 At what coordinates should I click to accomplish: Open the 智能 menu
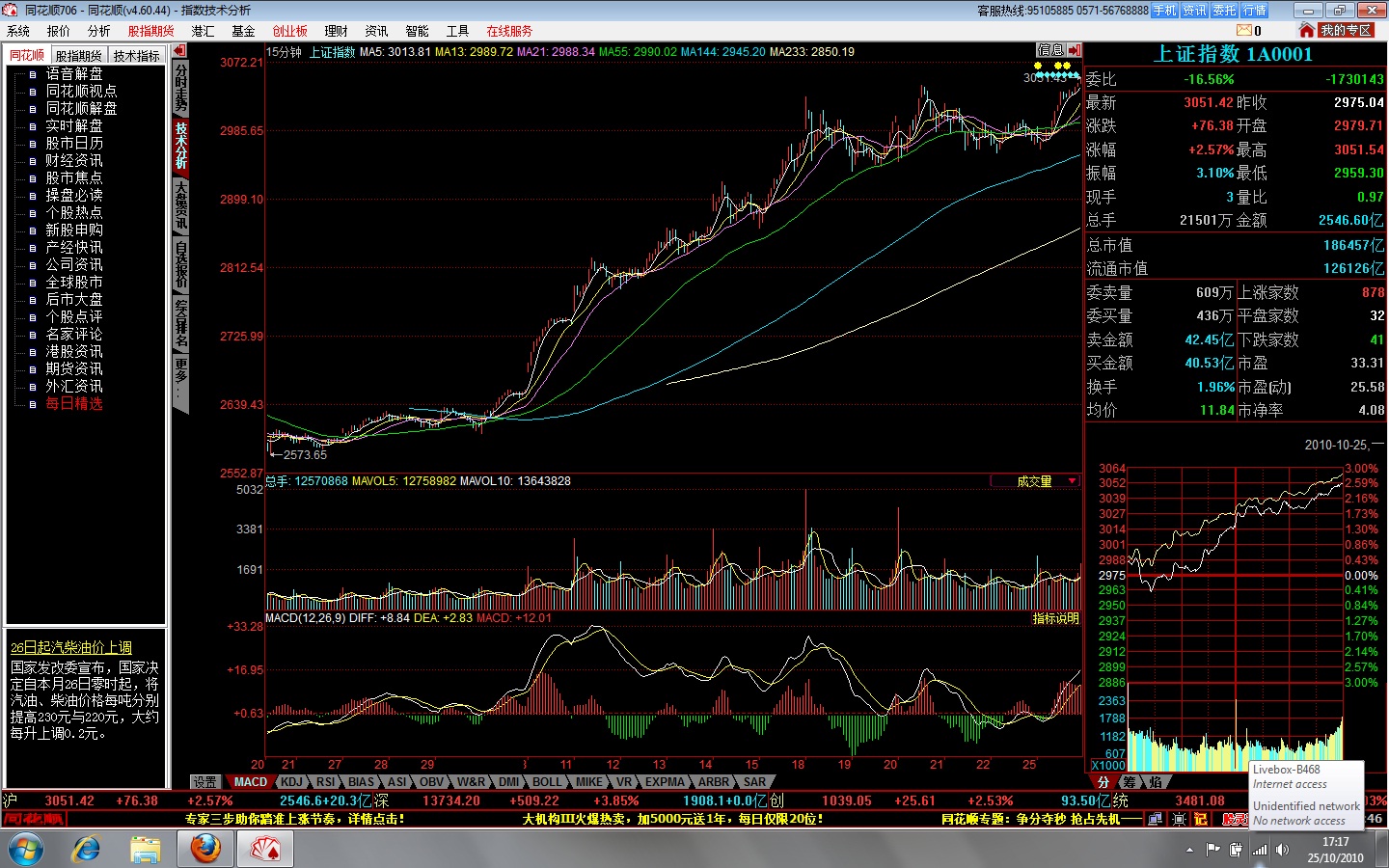pos(417,31)
